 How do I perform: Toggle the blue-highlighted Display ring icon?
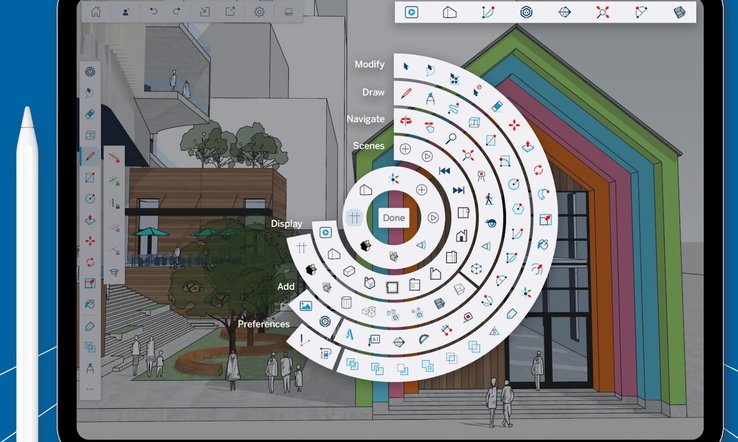[x=325, y=232]
